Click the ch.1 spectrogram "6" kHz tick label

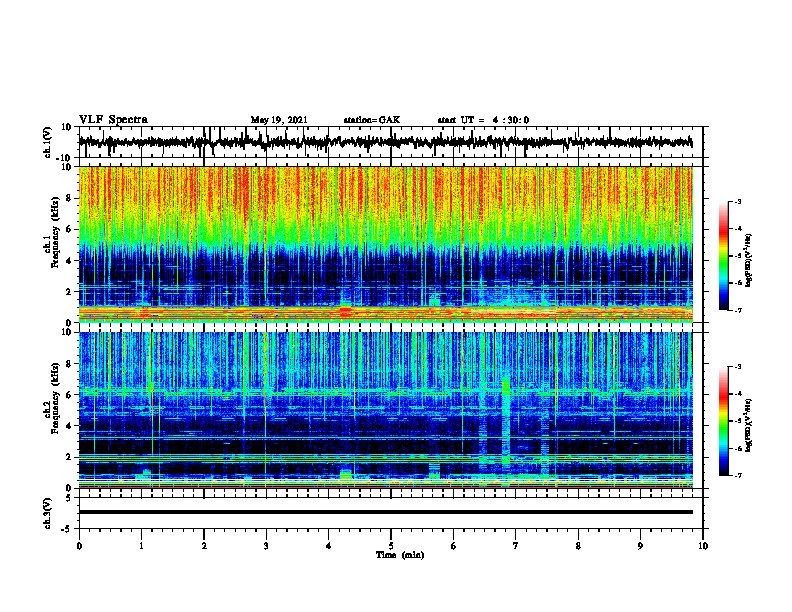pyautogui.click(x=69, y=229)
